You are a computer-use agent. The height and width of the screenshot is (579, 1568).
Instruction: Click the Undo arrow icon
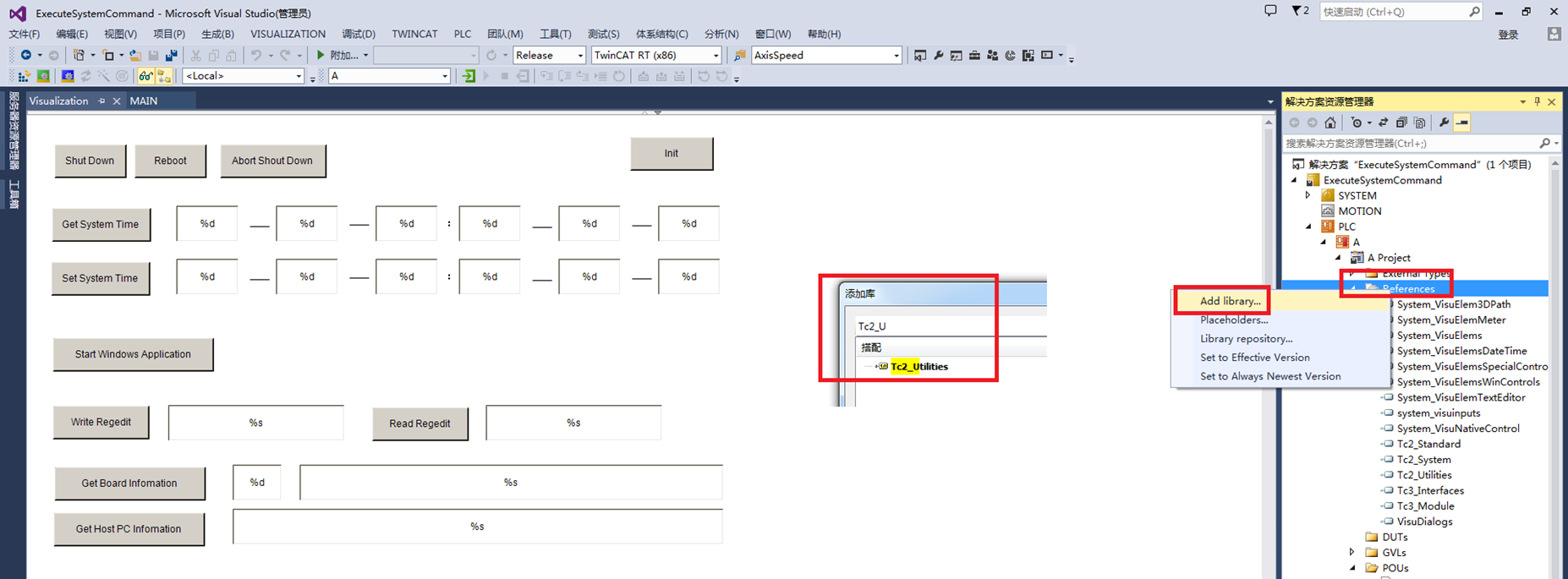[x=256, y=55]
